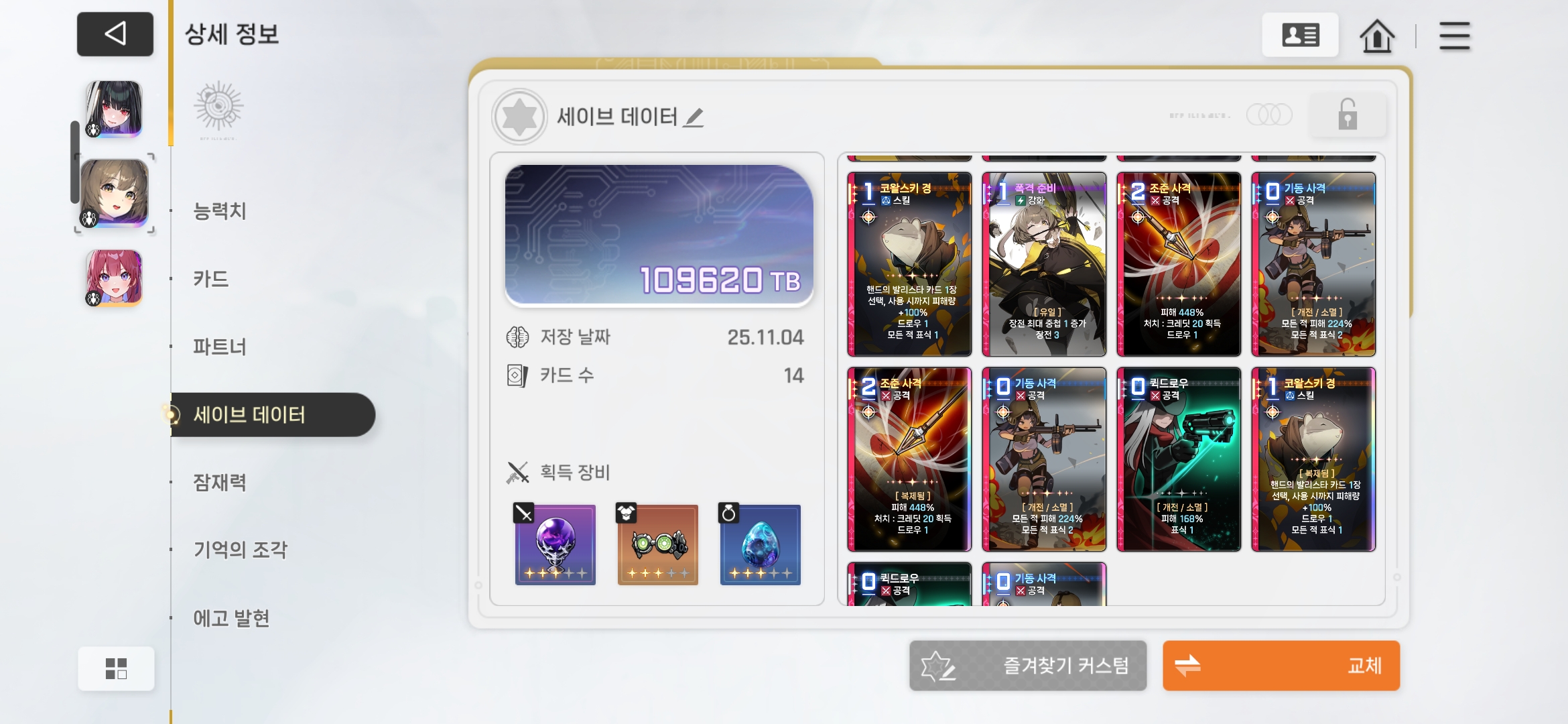Screen dimensions: 1568x724
Task: Switch to the 잠재력 section
Action: coord(220,482)
